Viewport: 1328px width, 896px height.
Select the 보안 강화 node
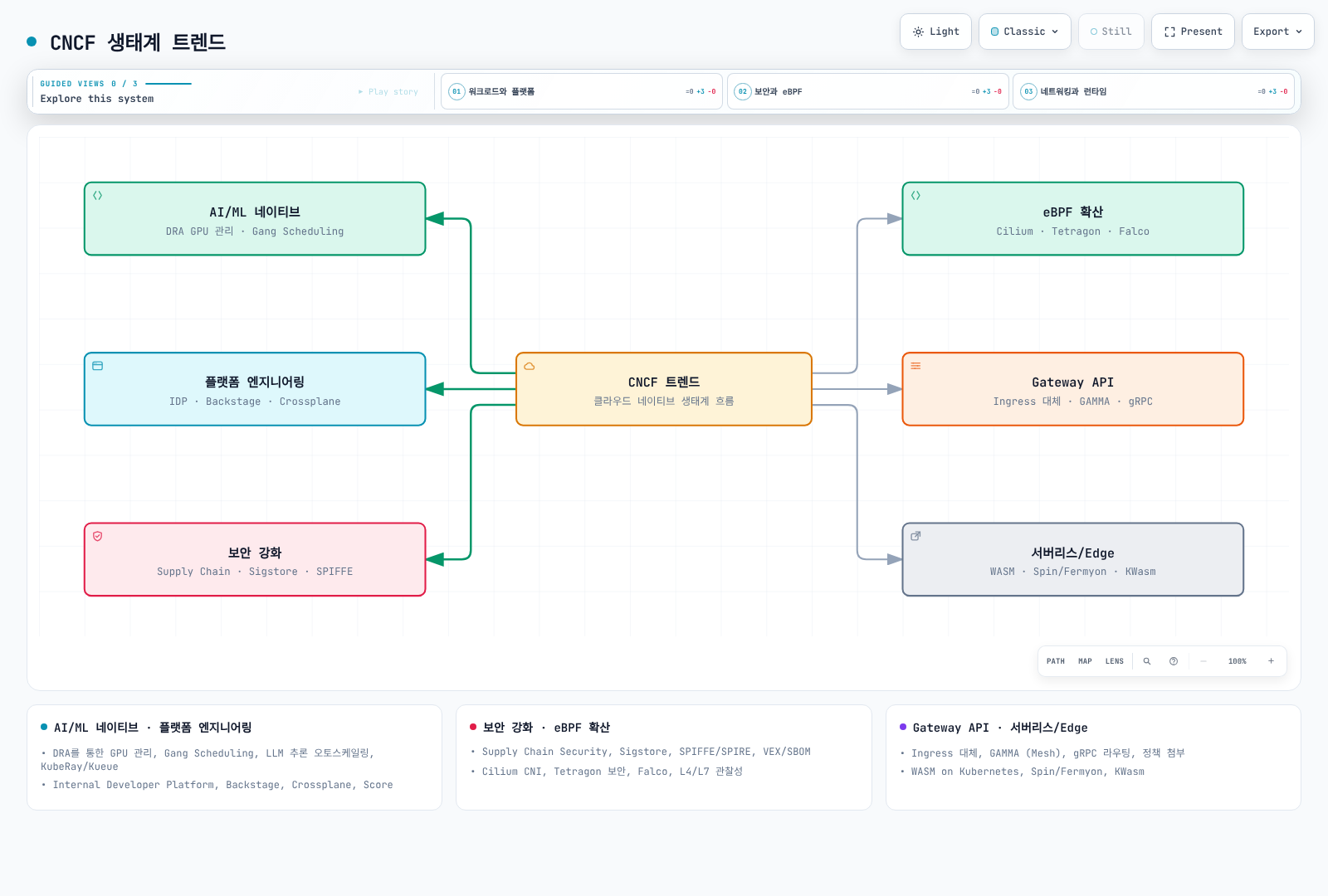point(255,559)
